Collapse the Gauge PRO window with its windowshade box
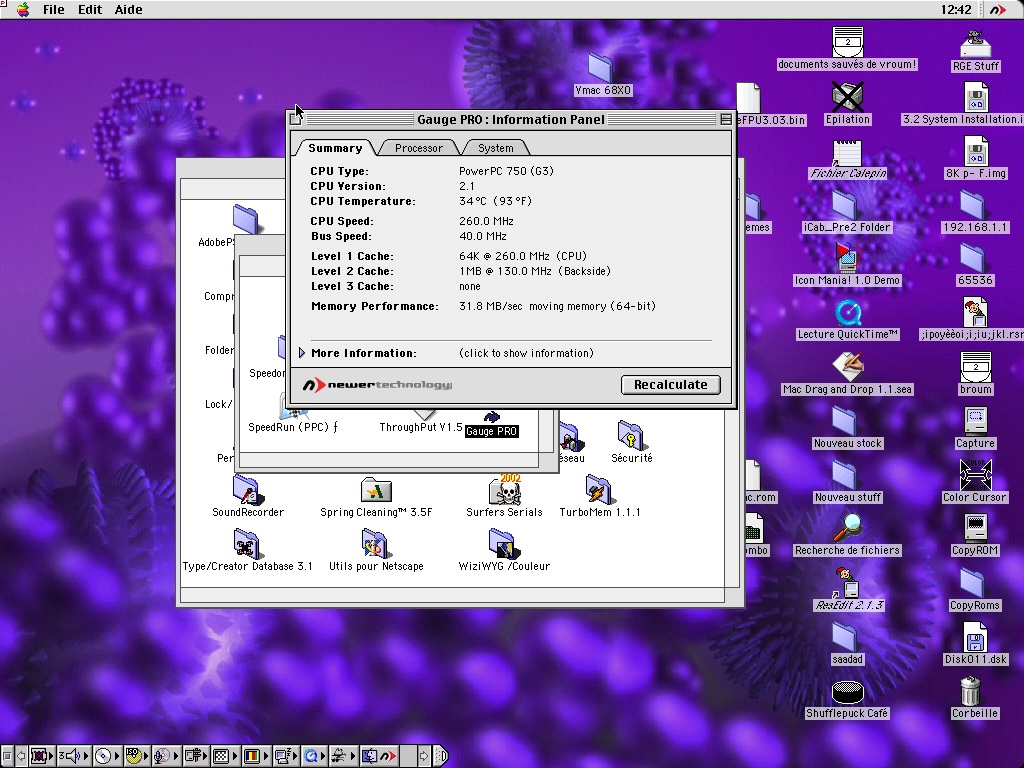 click(x=726, y=119)
